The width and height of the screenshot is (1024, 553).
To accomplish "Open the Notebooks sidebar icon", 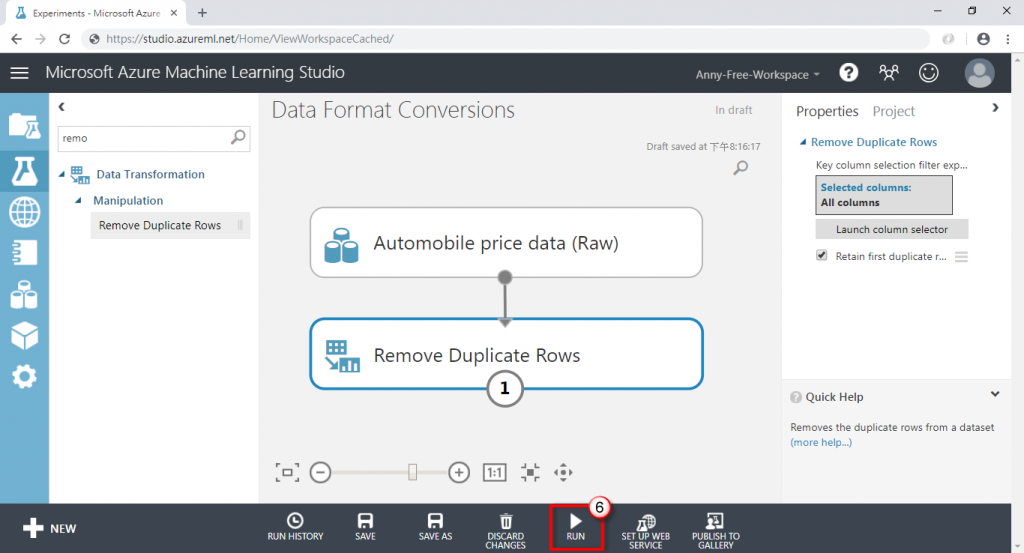I will [24, 253].
